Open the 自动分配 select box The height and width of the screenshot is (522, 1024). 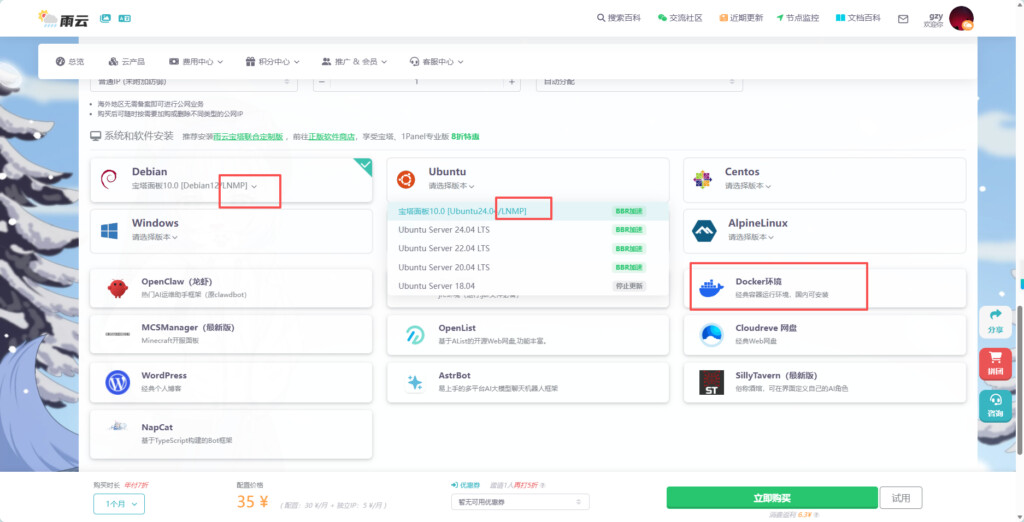(639, 82)
